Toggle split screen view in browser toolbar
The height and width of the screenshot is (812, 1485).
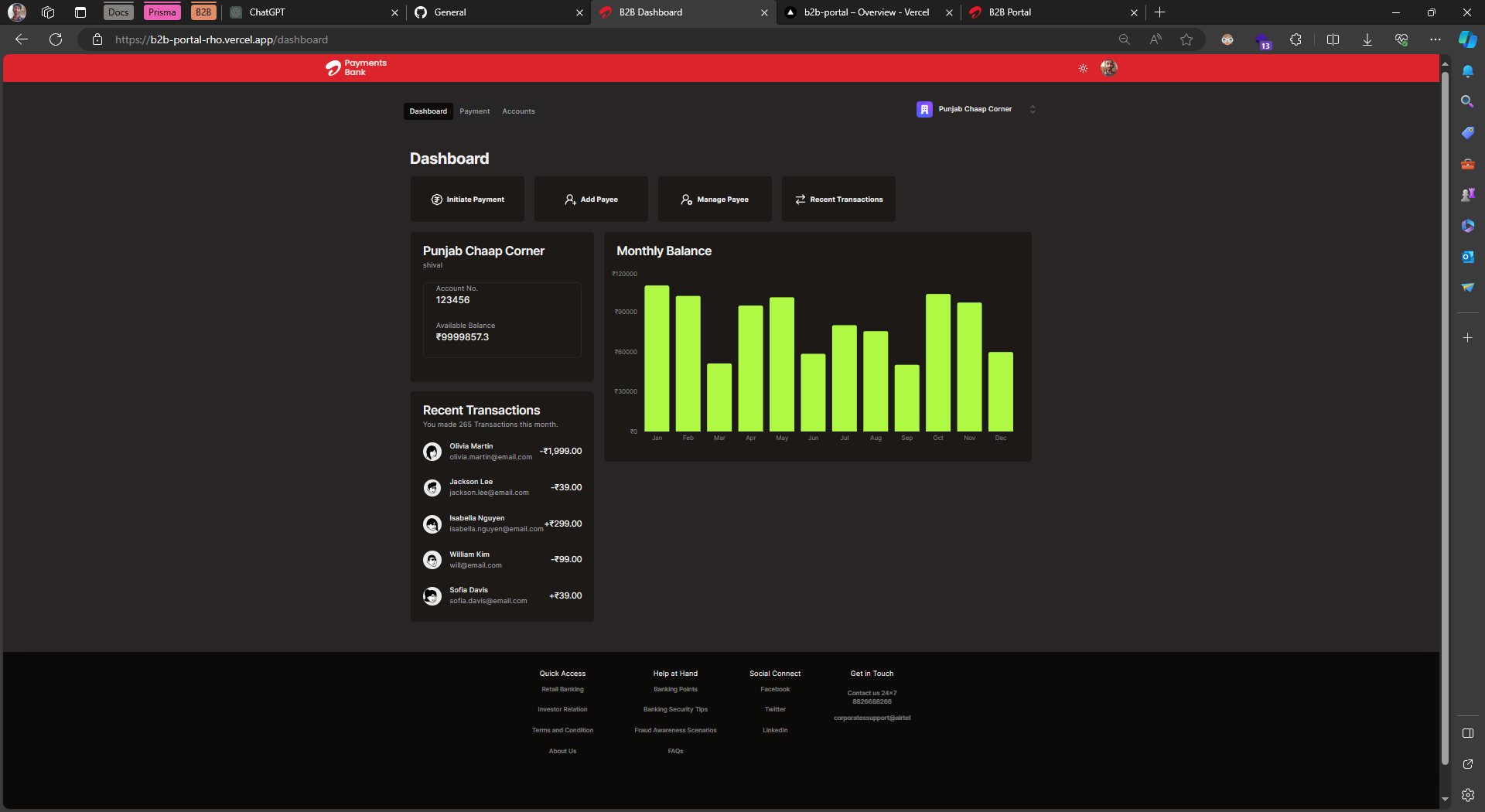click(x=1333, y=39)
